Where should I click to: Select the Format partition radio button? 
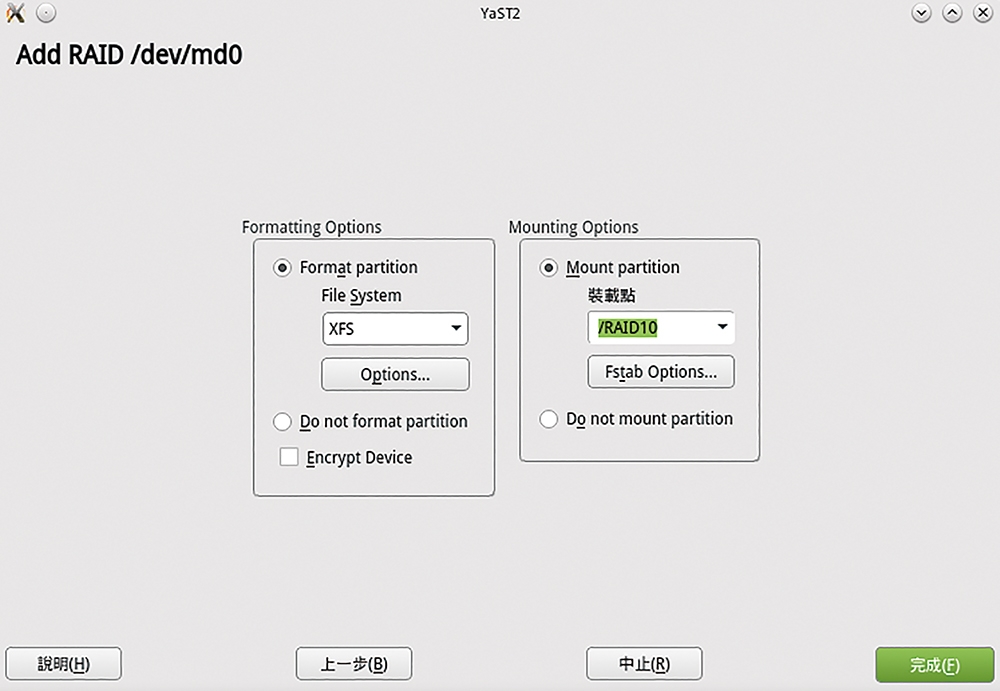283,268
